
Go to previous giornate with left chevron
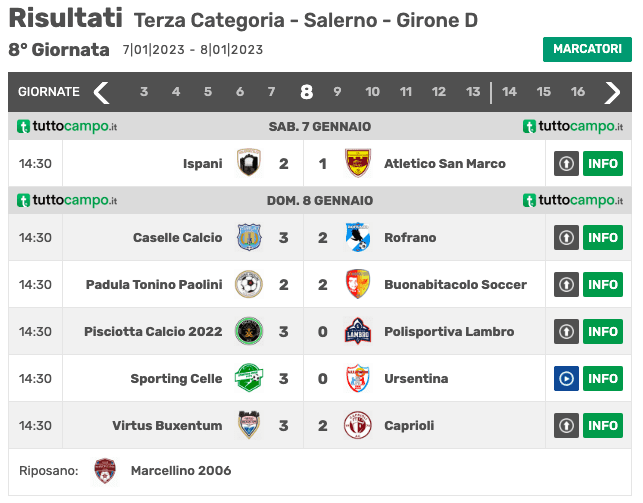pyautogui.click(x=101, y=93)
